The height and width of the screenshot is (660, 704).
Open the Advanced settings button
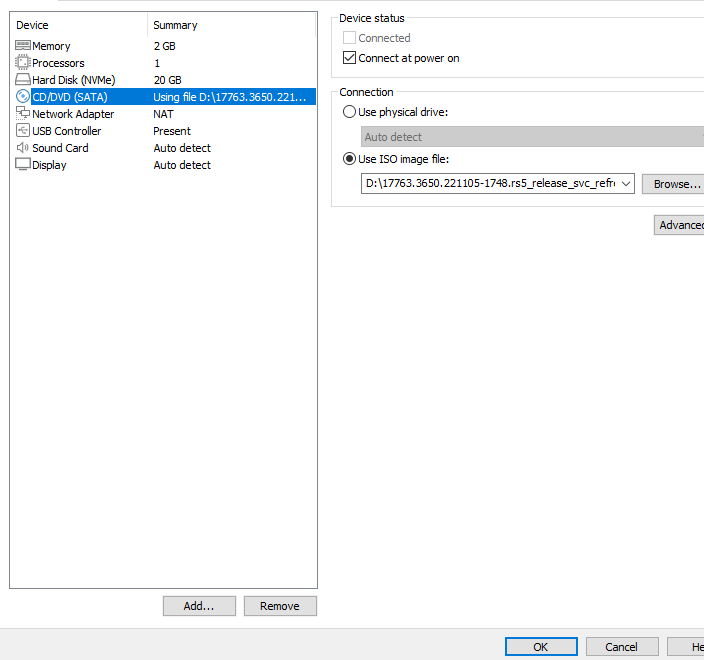coord(679,225)
